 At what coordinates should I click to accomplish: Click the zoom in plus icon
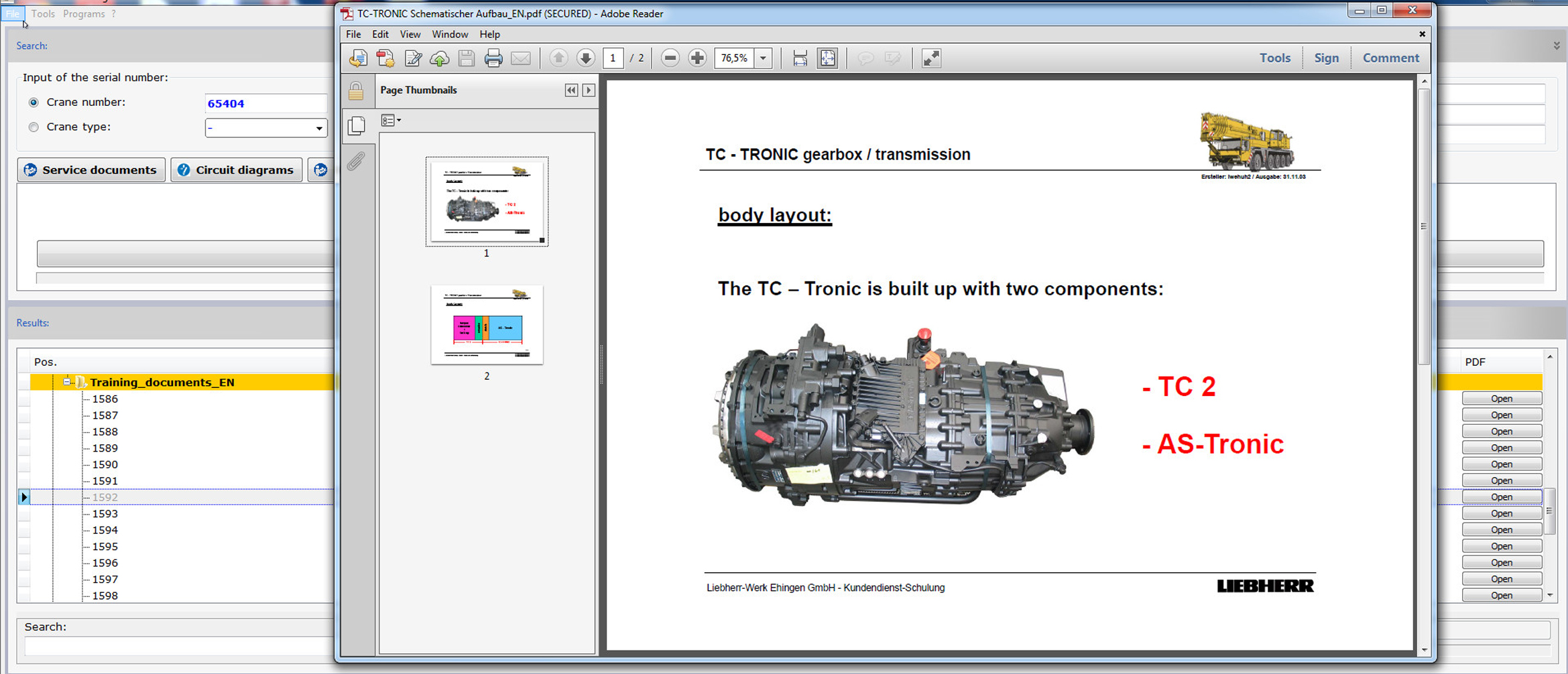point(697,58)
